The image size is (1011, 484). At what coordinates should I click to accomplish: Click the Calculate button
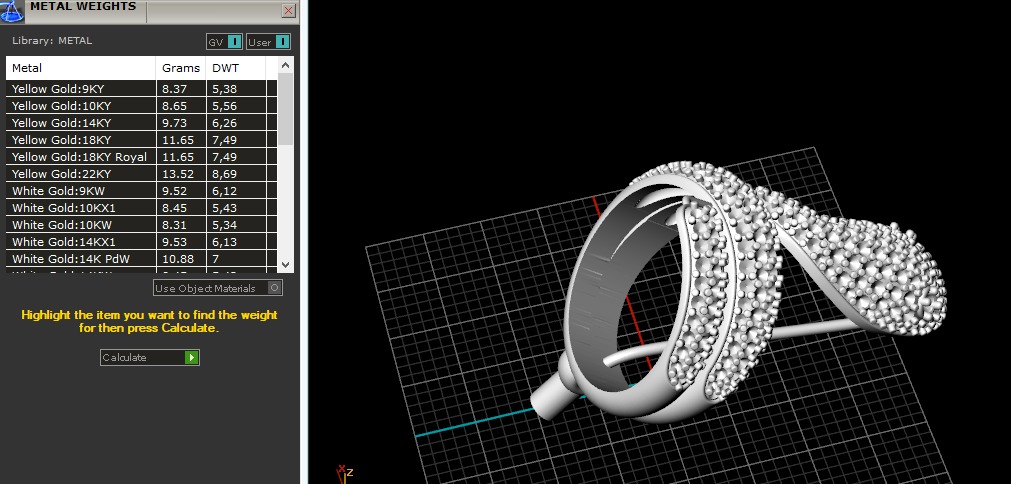pyautogui.click(x=150, y=357)
